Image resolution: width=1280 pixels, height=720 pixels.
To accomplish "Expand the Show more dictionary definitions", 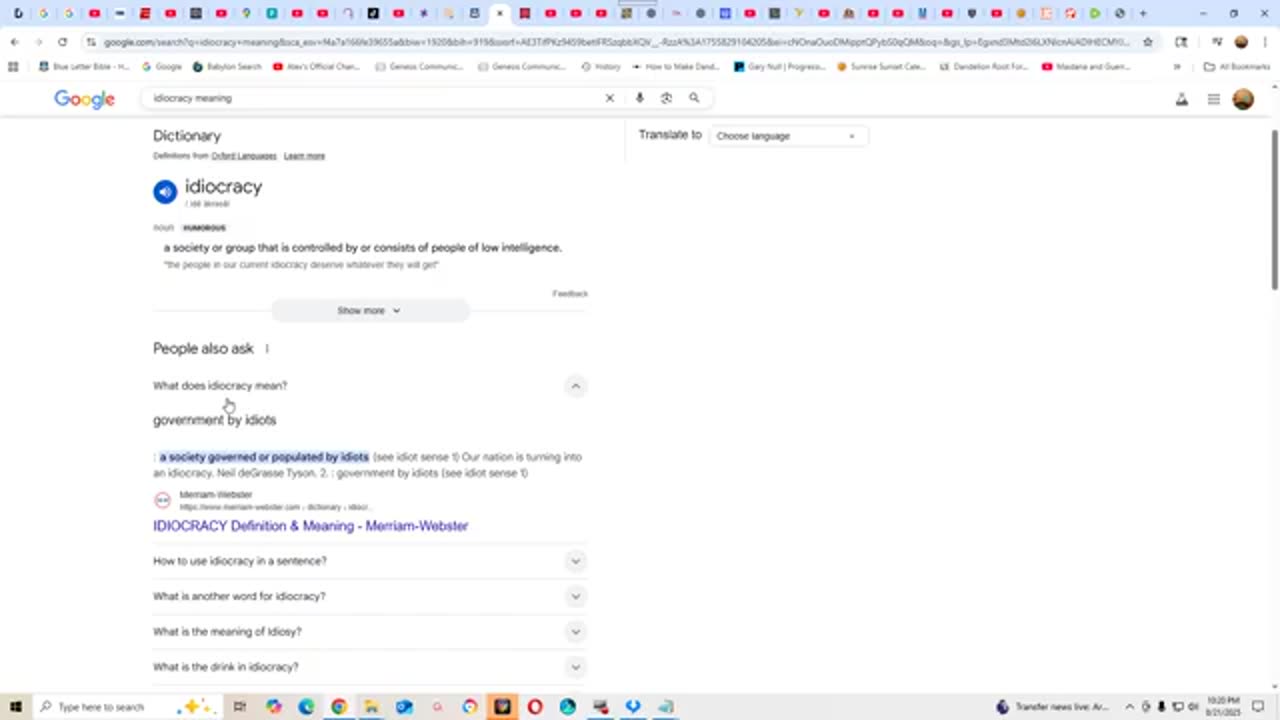I will 369,310.
